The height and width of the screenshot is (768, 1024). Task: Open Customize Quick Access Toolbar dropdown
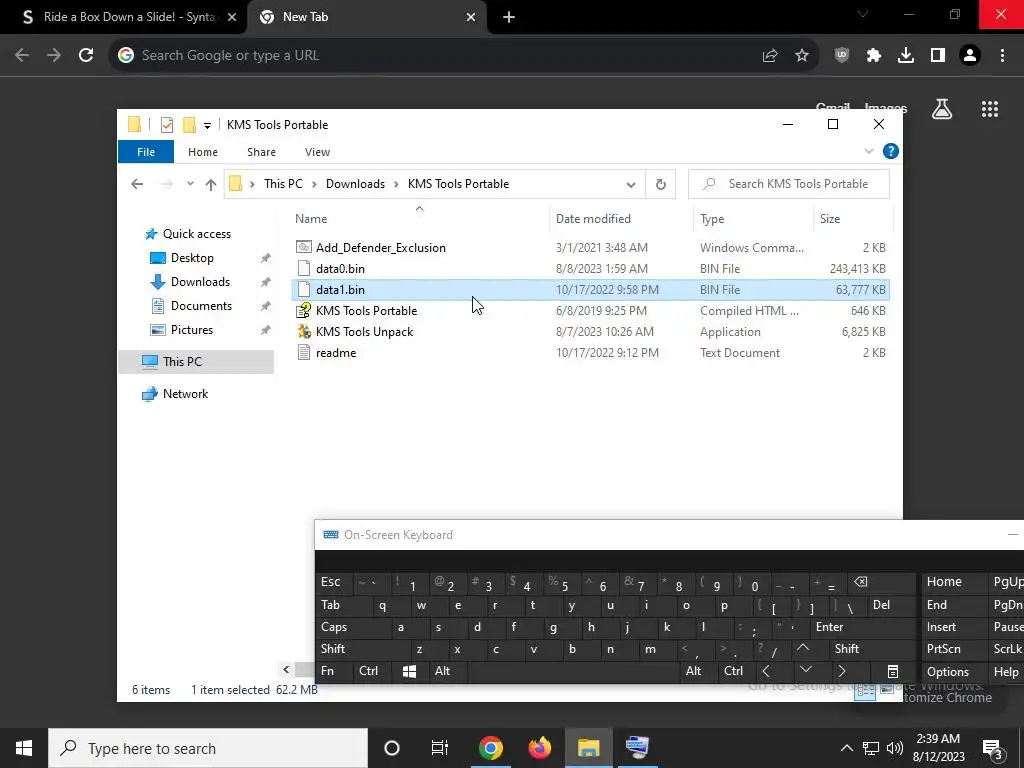coord(207,125)
